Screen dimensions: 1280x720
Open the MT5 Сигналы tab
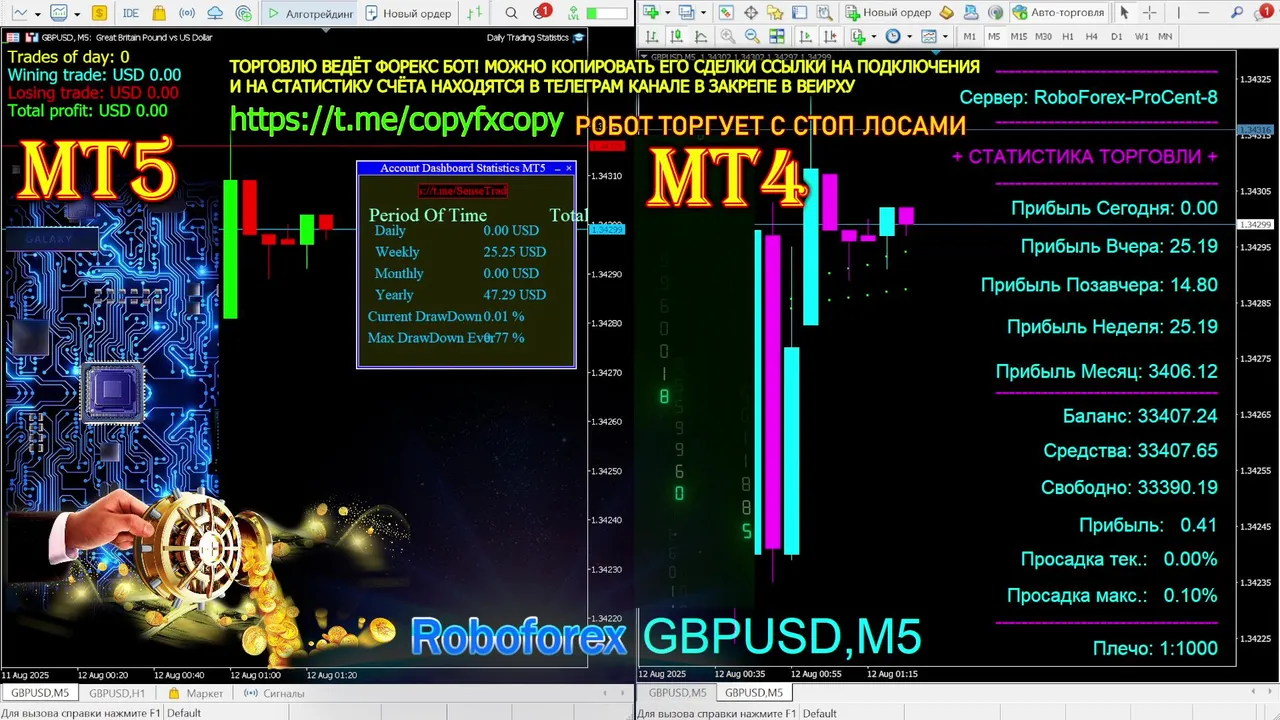(x=274, y=693)
